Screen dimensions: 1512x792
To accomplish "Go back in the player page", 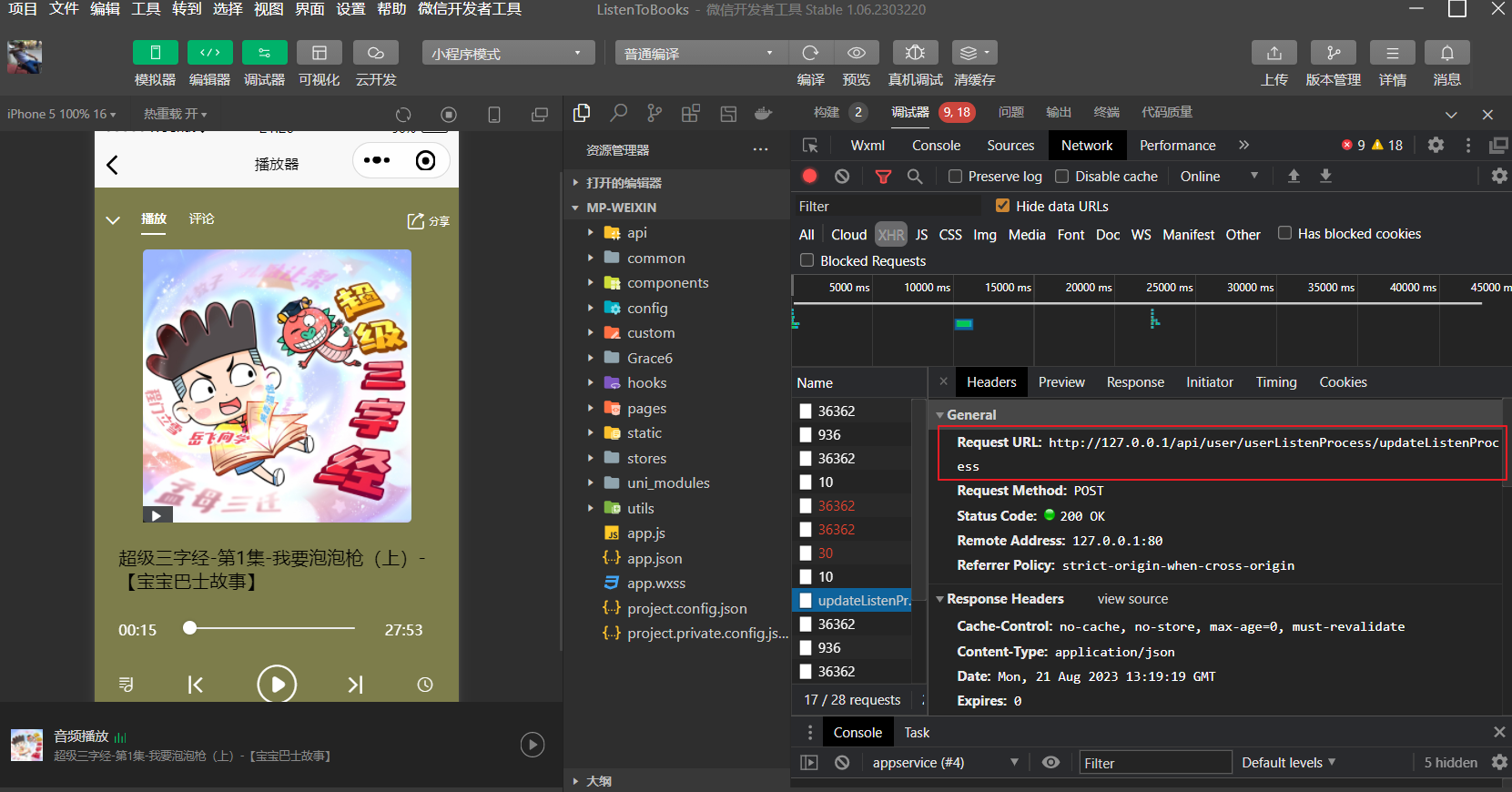I will pos(113,165).
